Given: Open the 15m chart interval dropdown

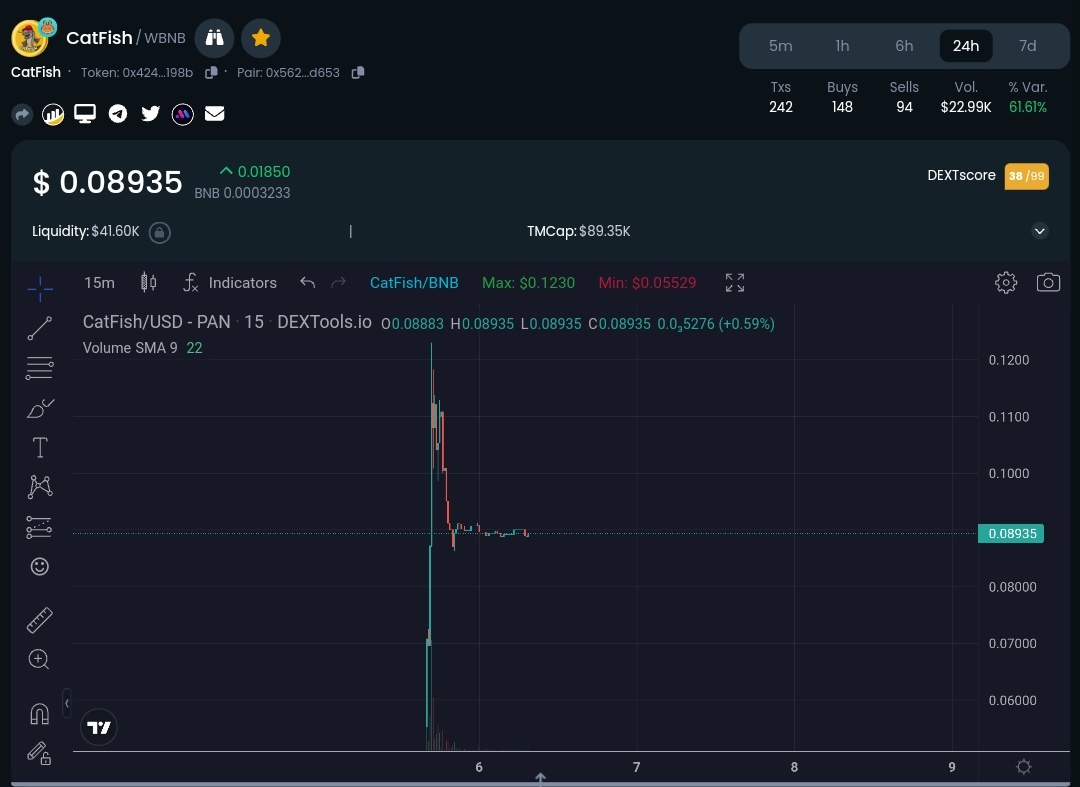Looking at the screenshot, I should (99, 283).
